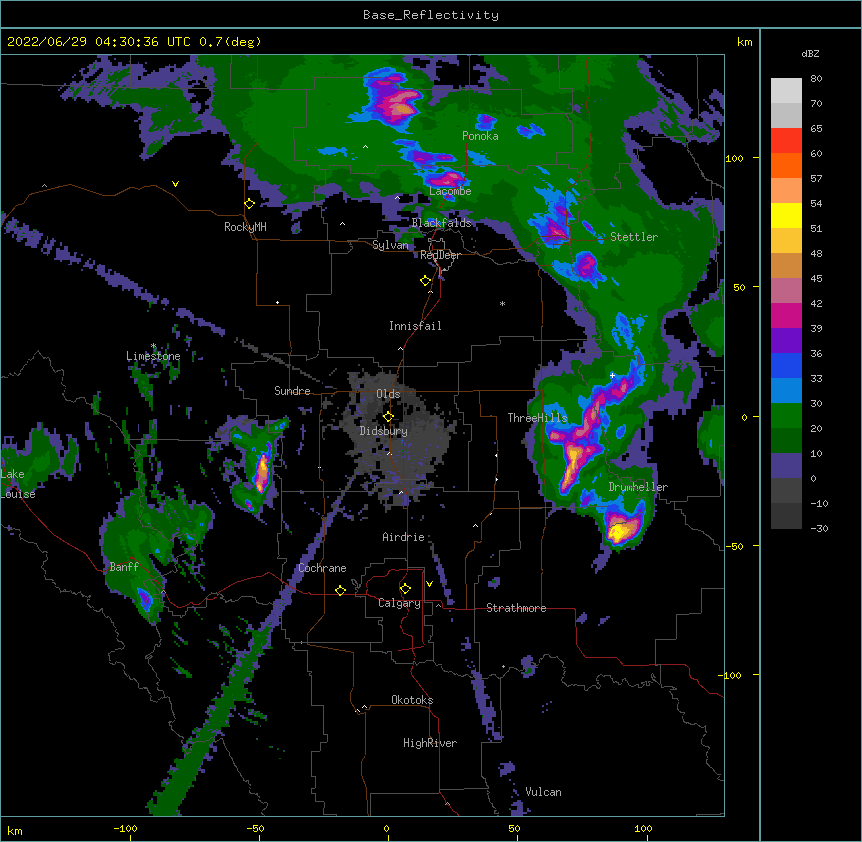Click the Sundre town label
The height and width of the screenshot is (842, 862).
pyautogui.click(x=292, y=391)
